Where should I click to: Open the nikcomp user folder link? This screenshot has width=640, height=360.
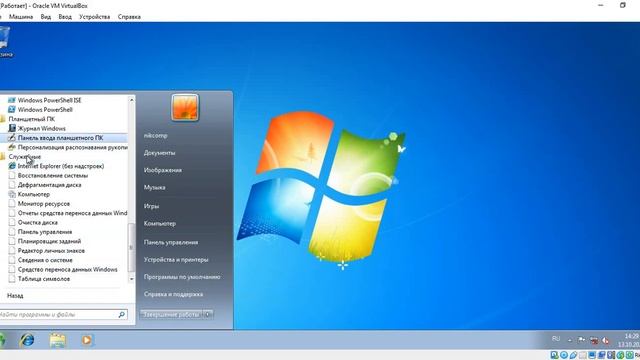tap(156, 135)
